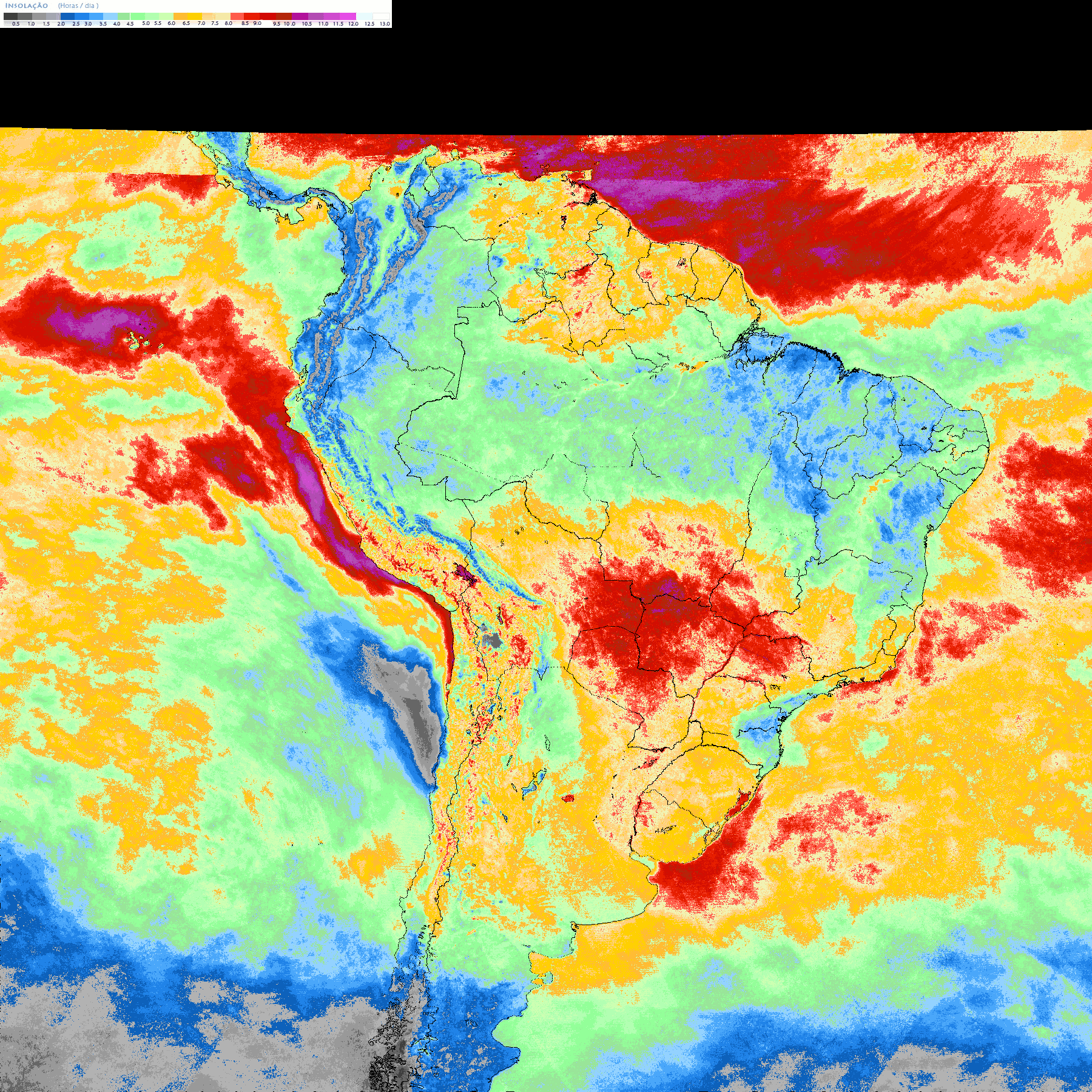Click the 6.0 legend value

(x=172, y=23)
